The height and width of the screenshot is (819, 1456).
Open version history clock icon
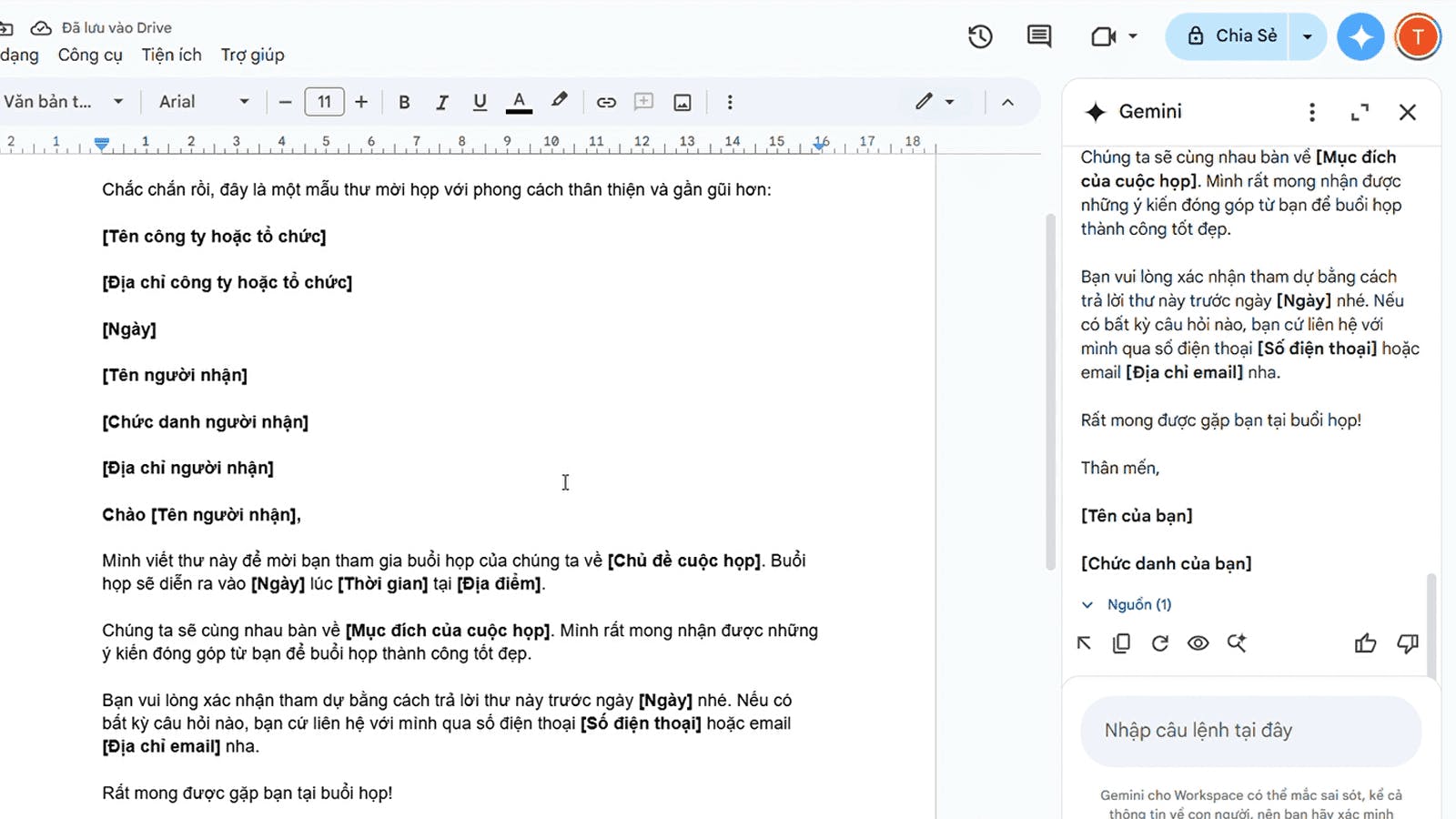pos(980,36)
